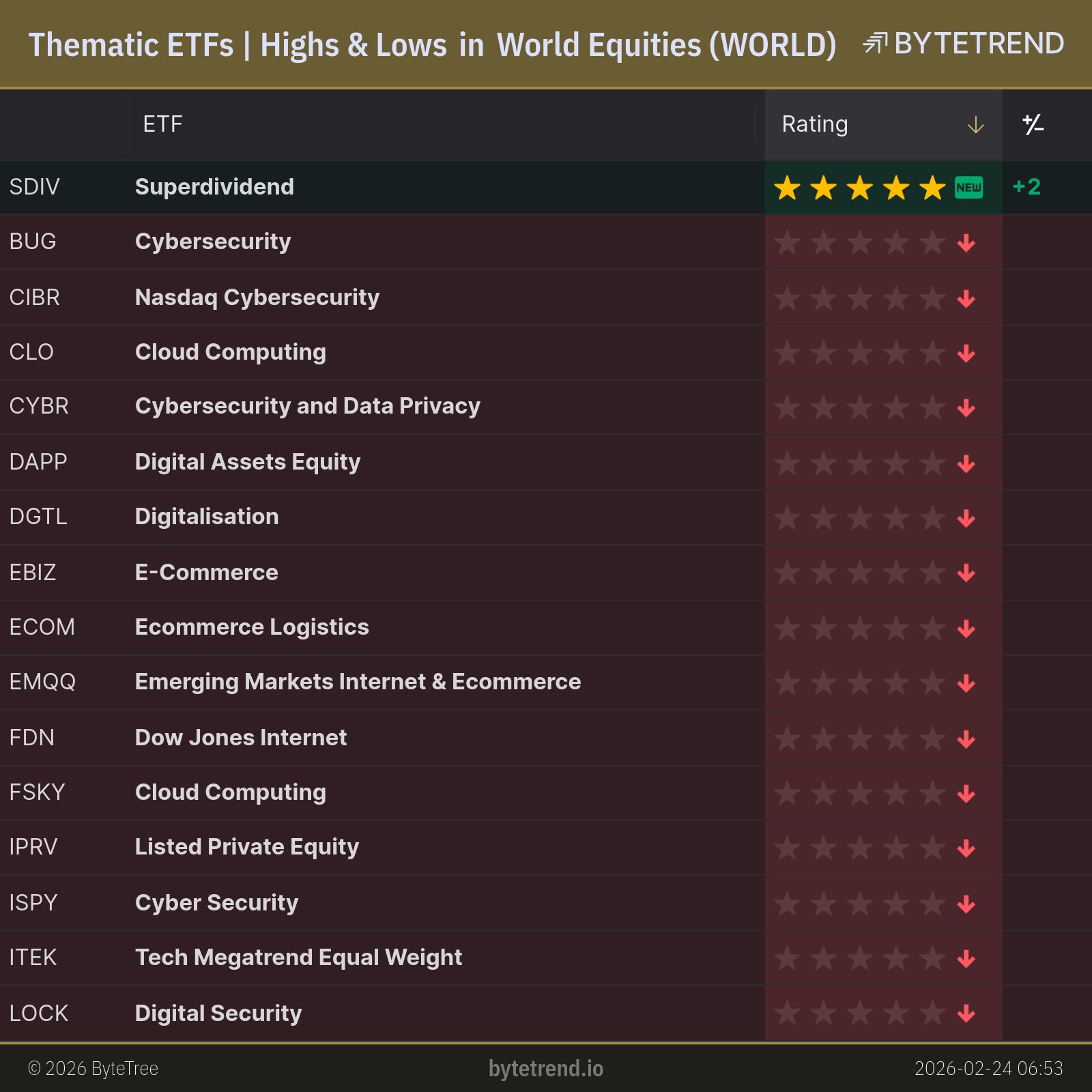This screenshot has height=1092, width=1092.
Task: Click the red down arrow for CLO
Action: (x=966, y=354)
